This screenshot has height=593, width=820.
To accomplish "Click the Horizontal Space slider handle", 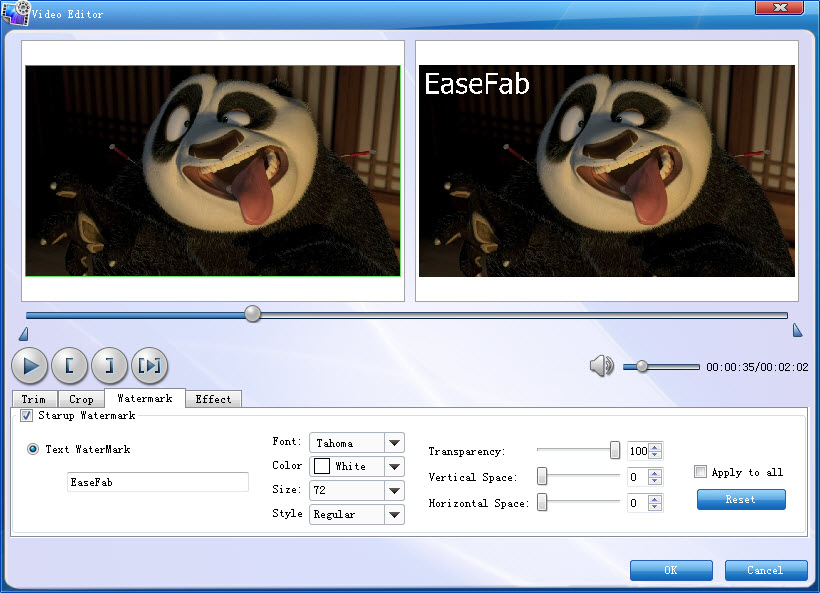I will coord(542,502).
